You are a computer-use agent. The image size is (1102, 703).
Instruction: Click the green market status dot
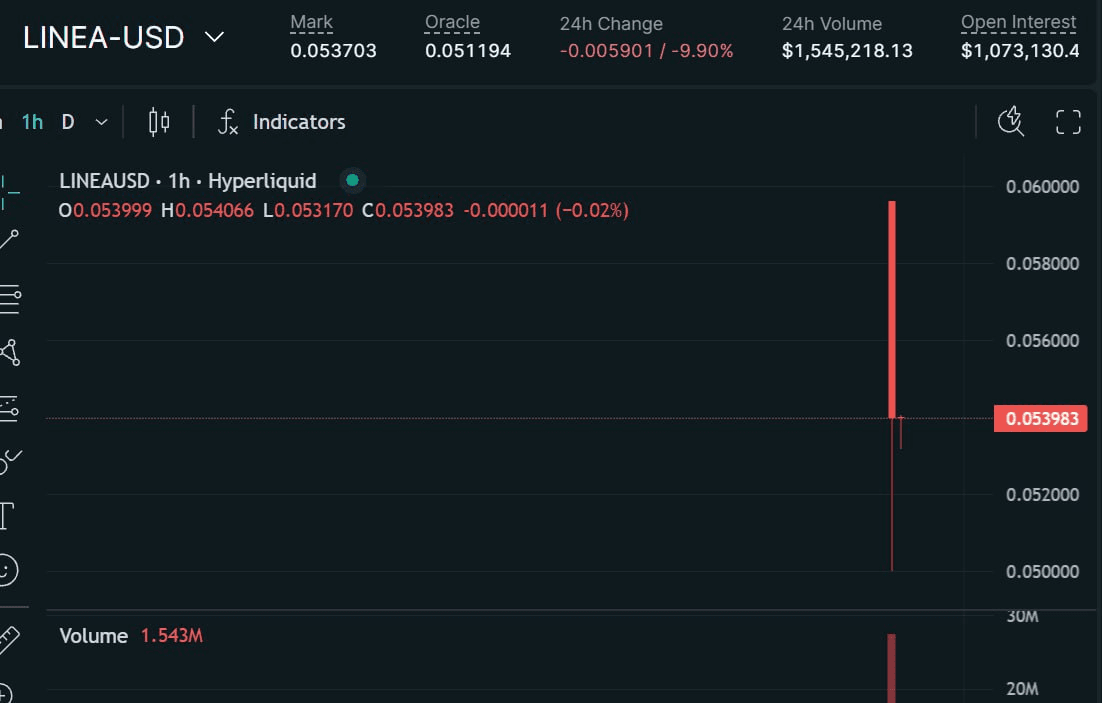pyautogui.click(x=353, y=181)
